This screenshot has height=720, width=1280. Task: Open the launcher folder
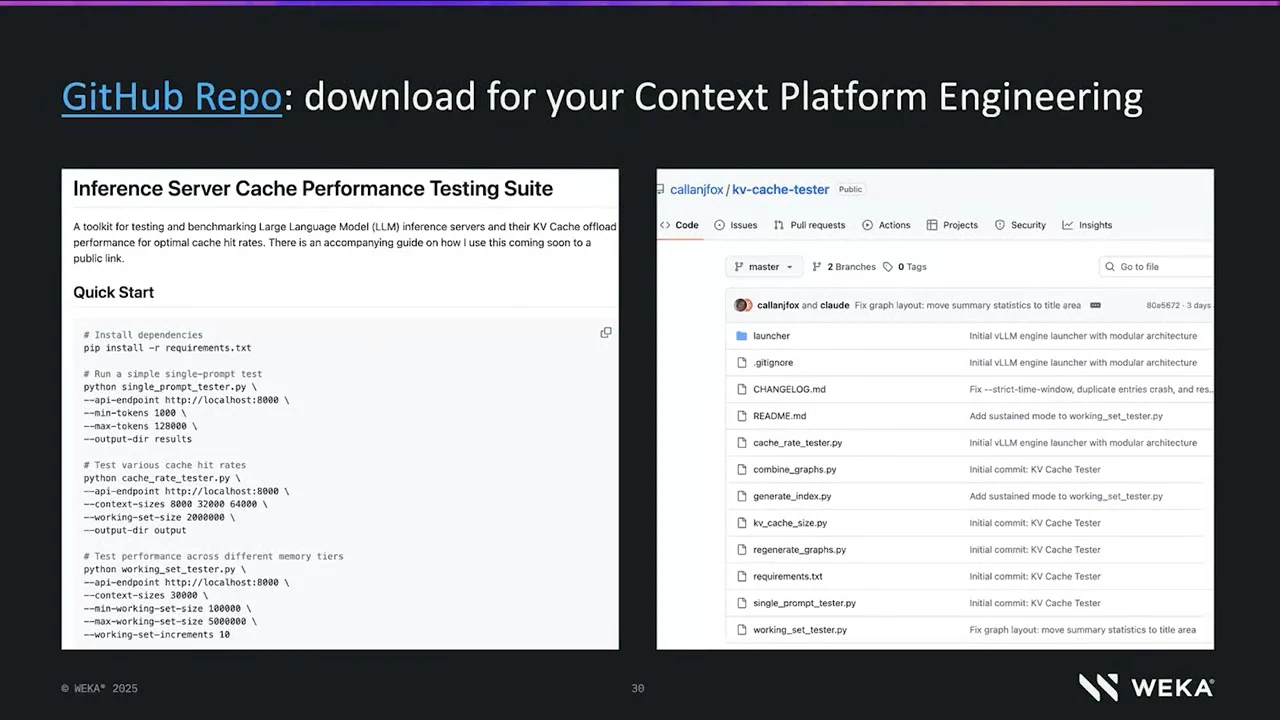click(x=771, y=336)
